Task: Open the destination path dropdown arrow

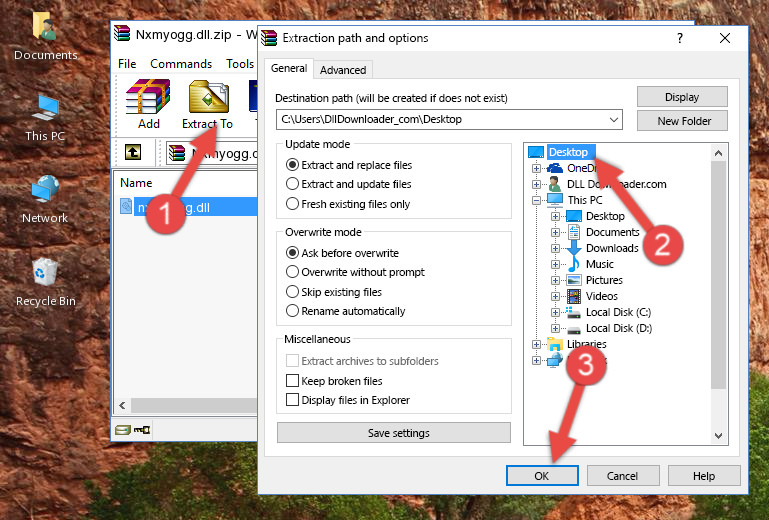Action: tap(614, 120)
